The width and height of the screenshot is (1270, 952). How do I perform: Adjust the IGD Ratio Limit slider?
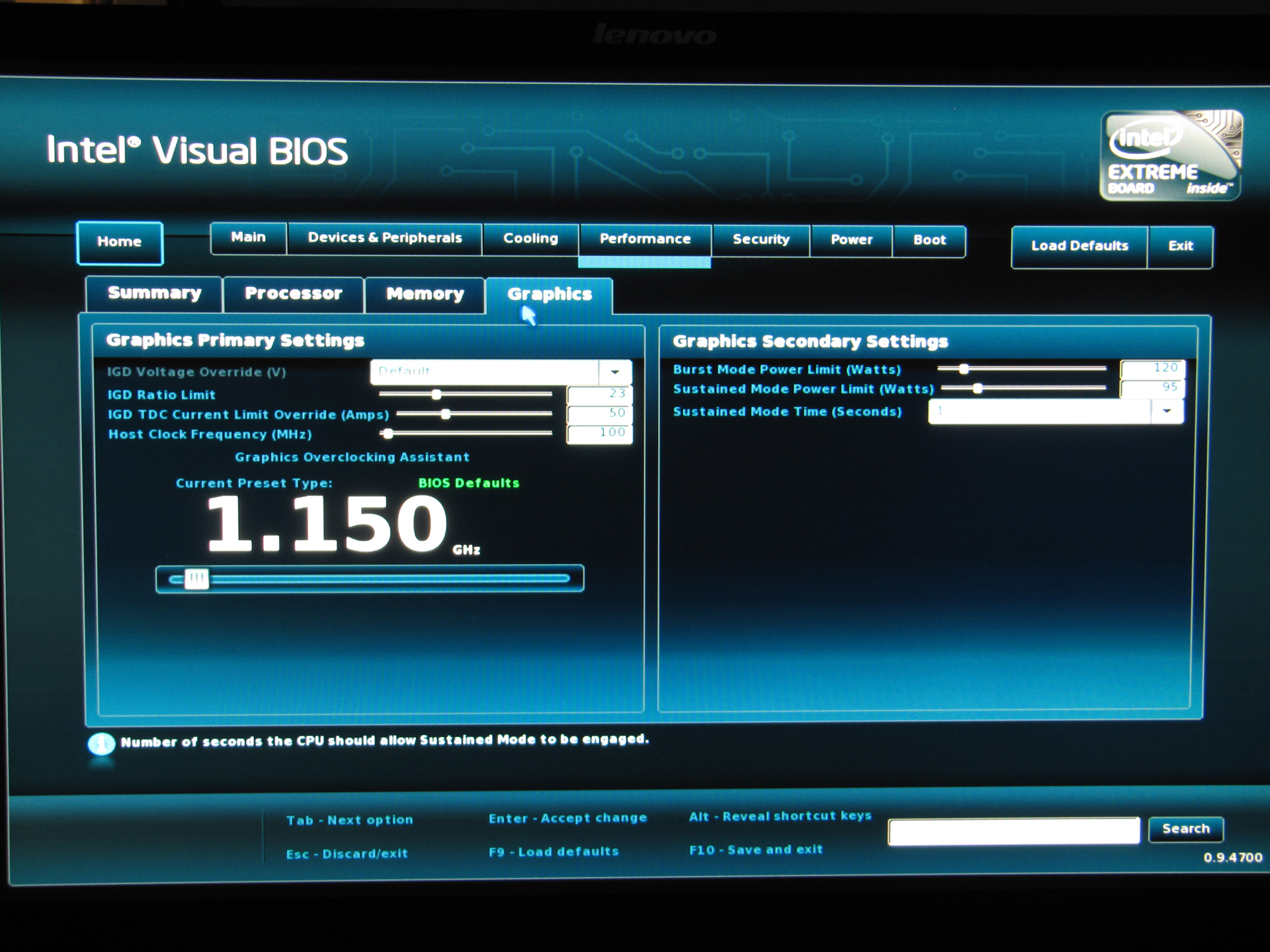(x=466, y=395)
